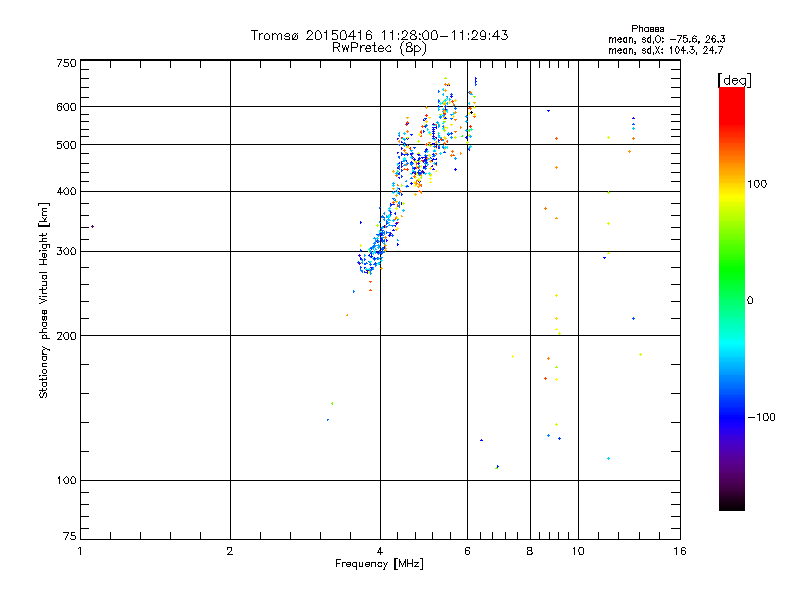Click the y-axis tick label "400"
Viewport: 800px width, 600px height.
(x=66, y=192)
